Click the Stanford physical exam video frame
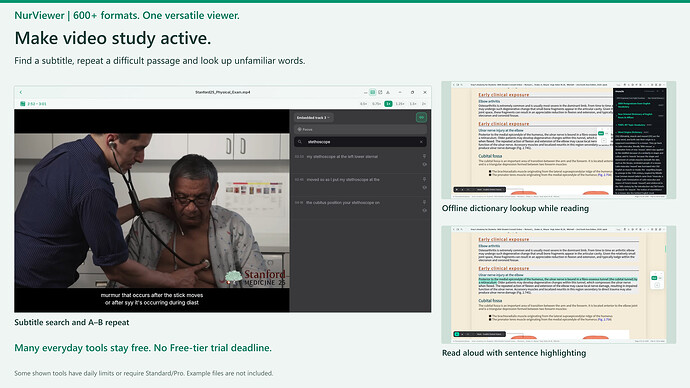The width and height of the screenshot is (690, 388). point(152,210)
